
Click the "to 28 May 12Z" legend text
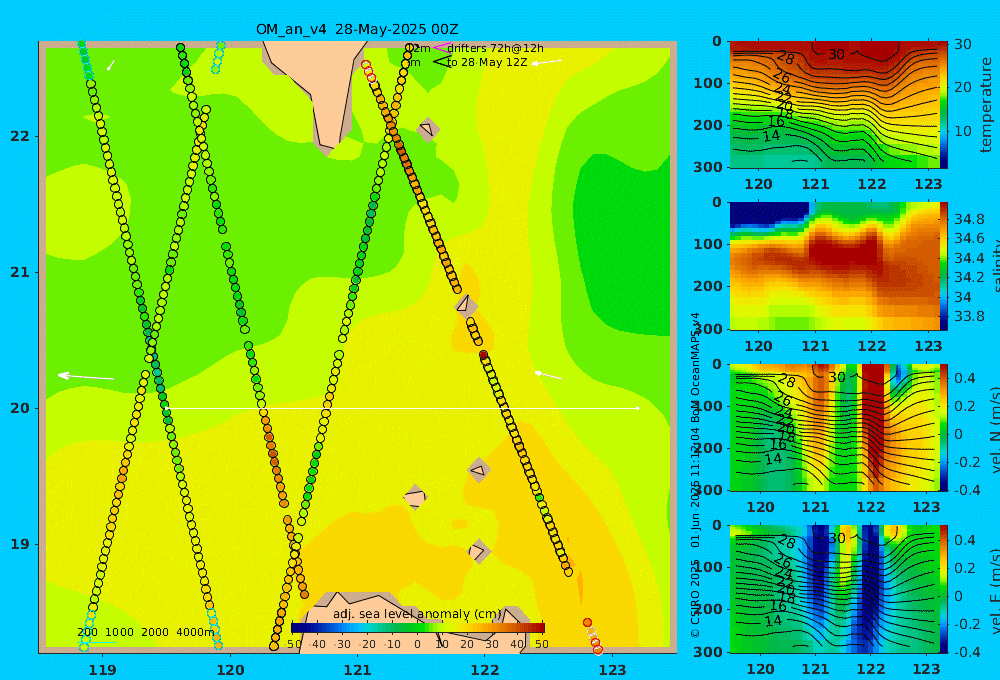[x=487, y=63]
